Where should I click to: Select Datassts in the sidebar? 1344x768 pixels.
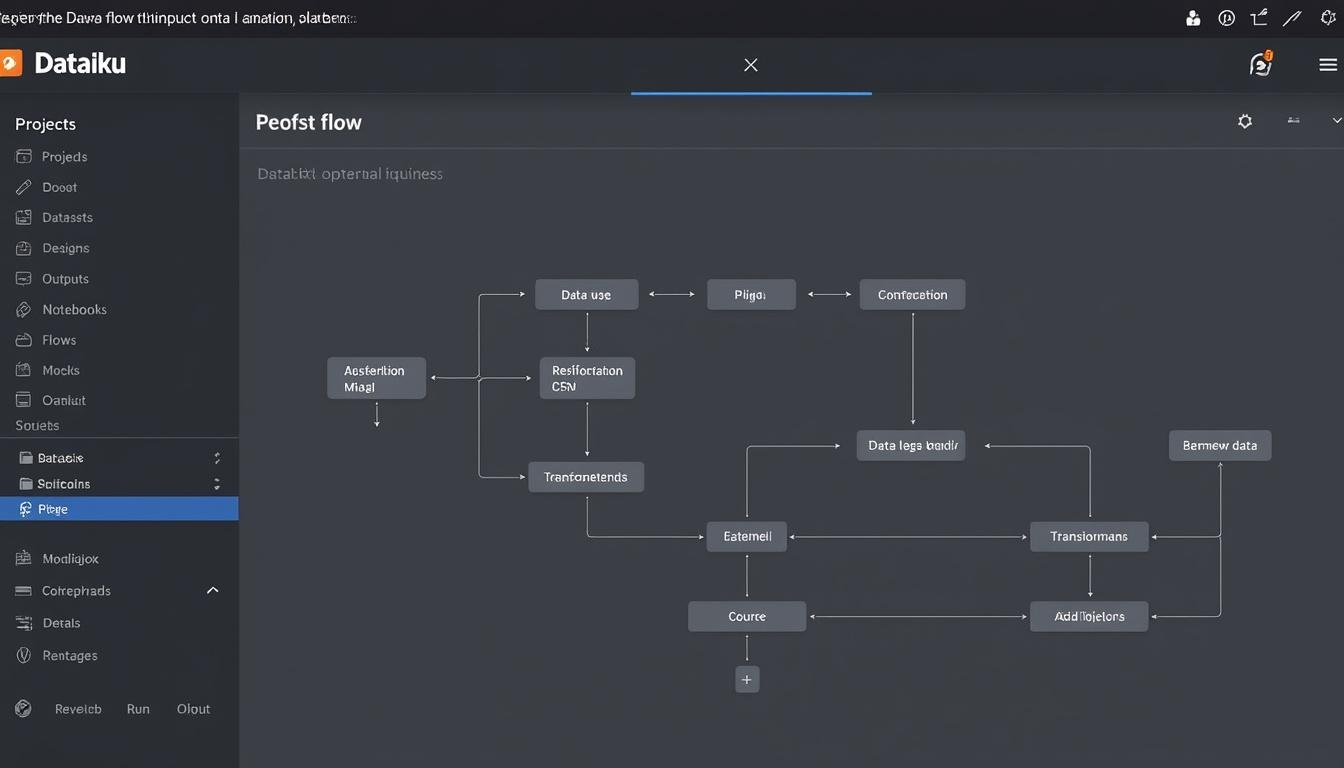coord(67,217)
